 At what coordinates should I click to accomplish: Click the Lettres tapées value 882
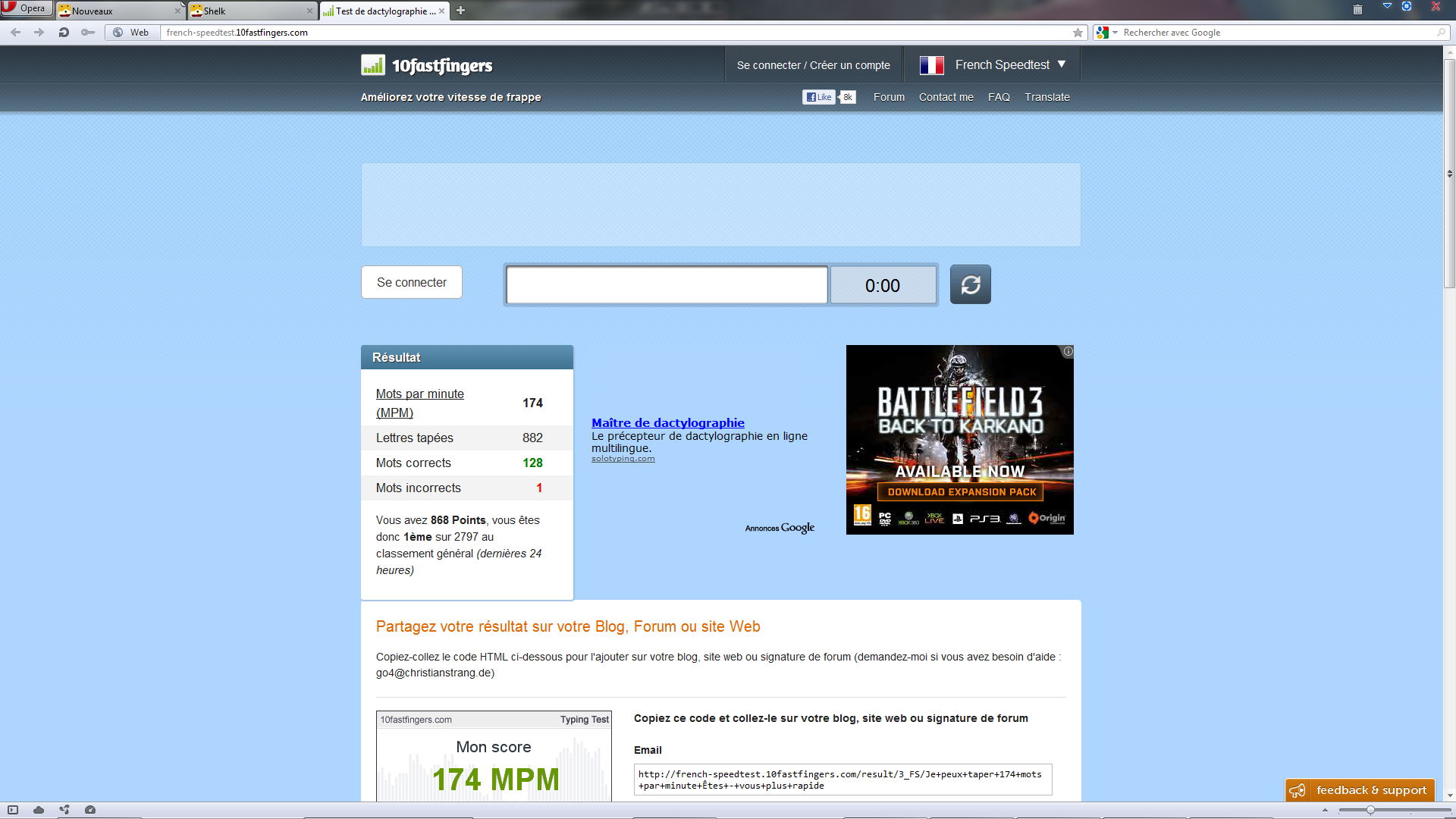pyautogui.click(x=532, y=438)
